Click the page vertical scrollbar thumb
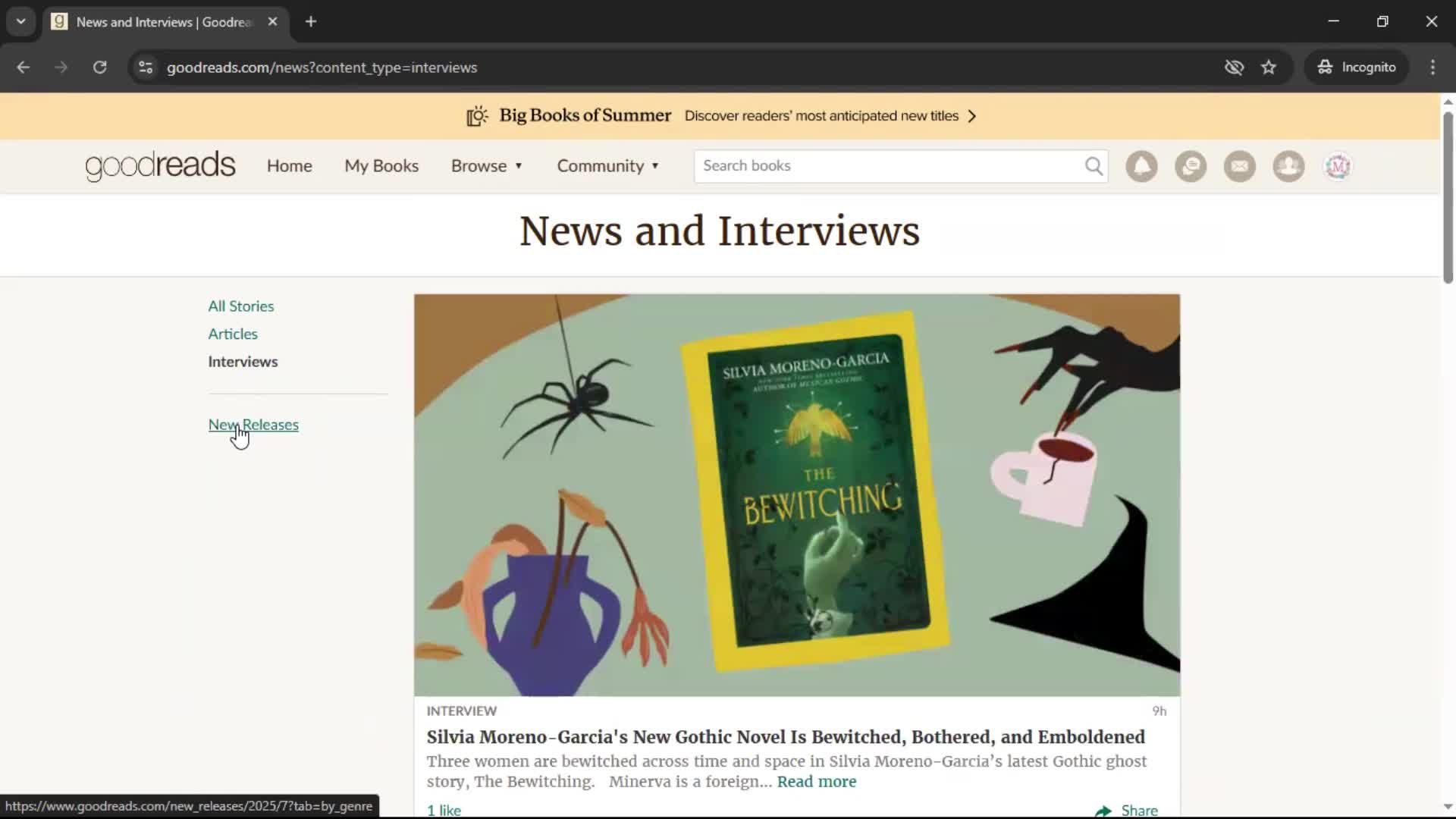Viewport: 1456px width, 819px height. 1448,197
